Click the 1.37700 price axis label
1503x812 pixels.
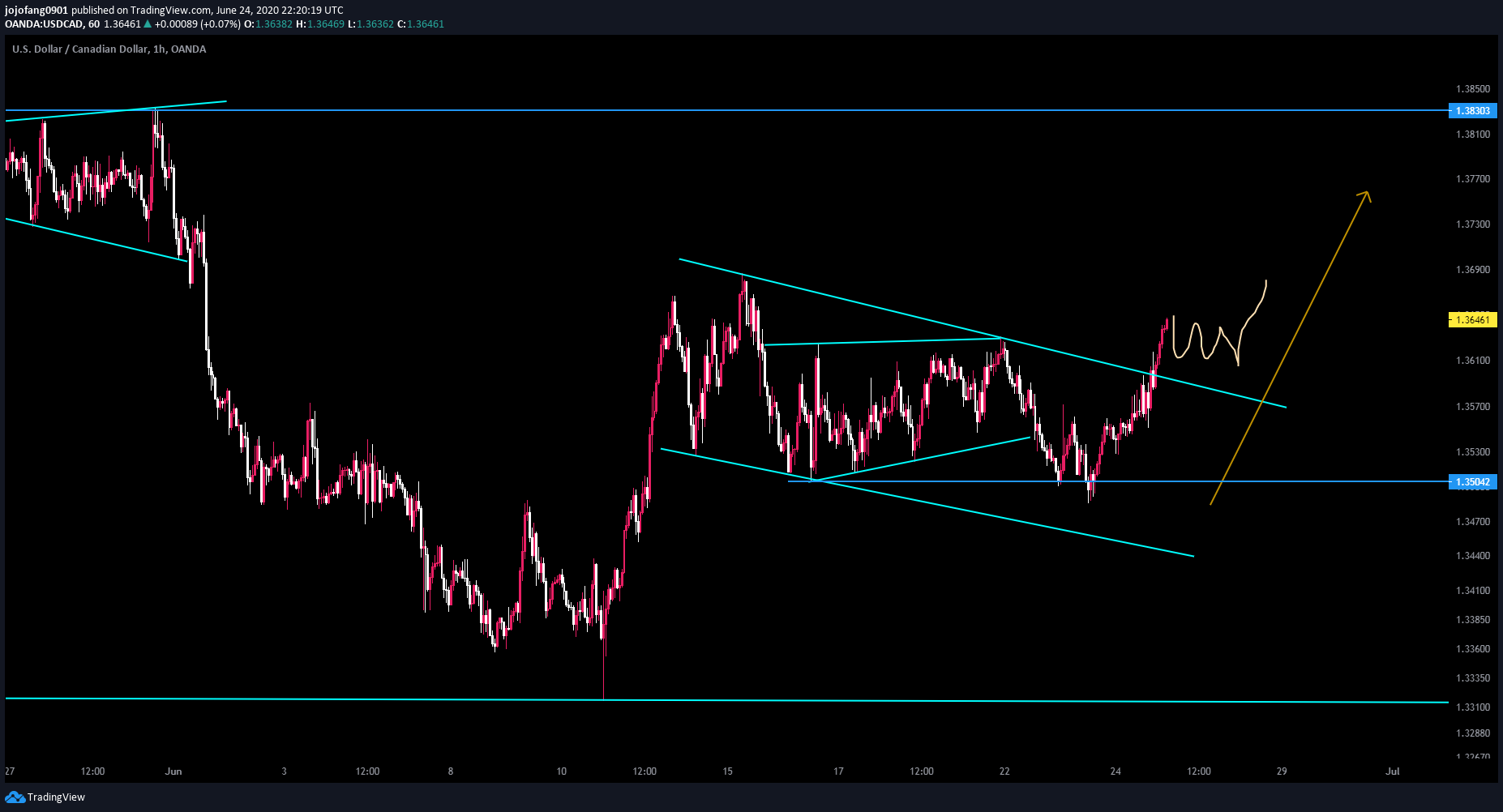coord(1472,179)
